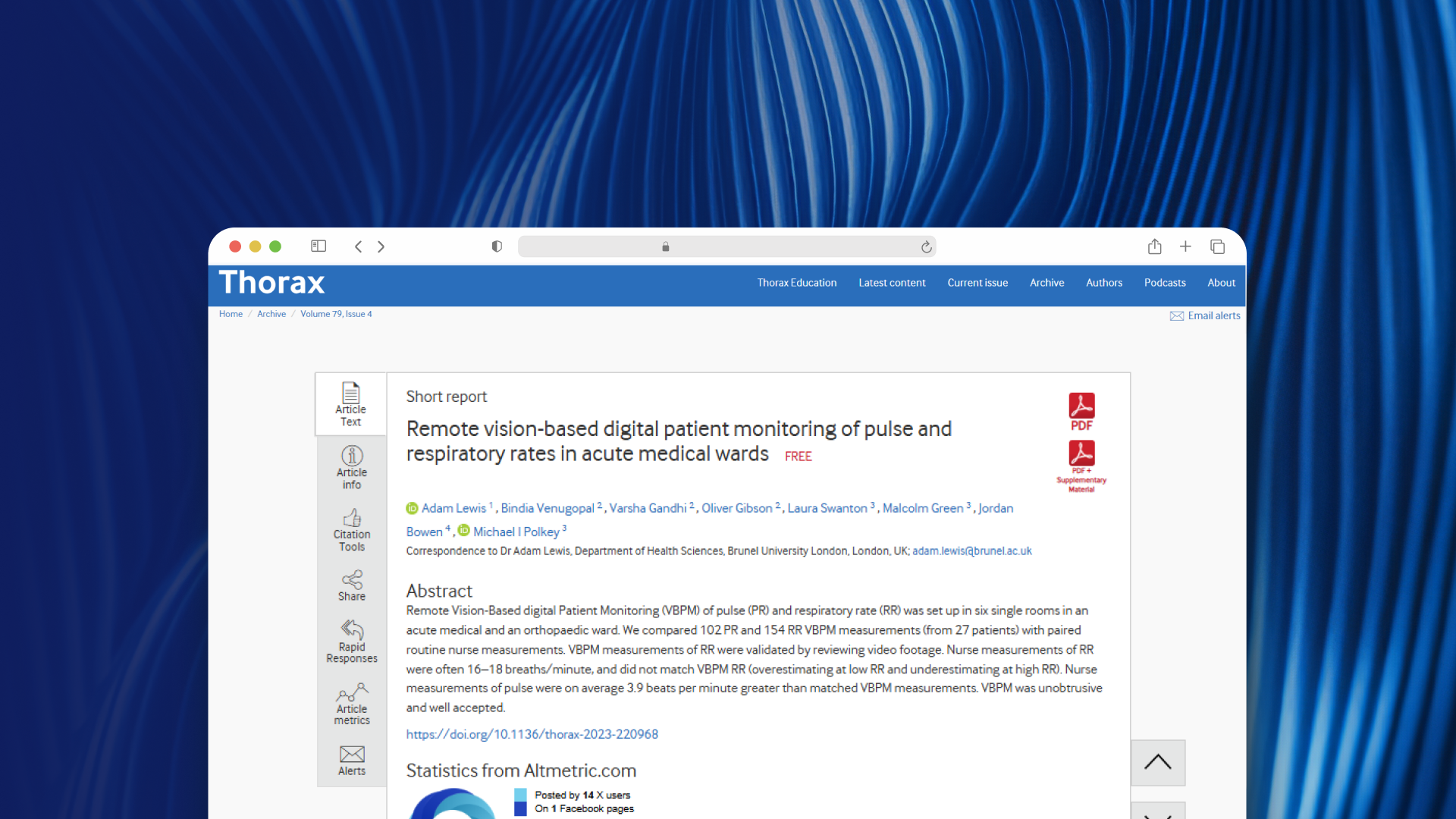Image resolution: width=1456 pixels, height=819 pixels.
Task: Click the Archive breadcrumb link
Action: pyautogui.click(x=271, y=314)
